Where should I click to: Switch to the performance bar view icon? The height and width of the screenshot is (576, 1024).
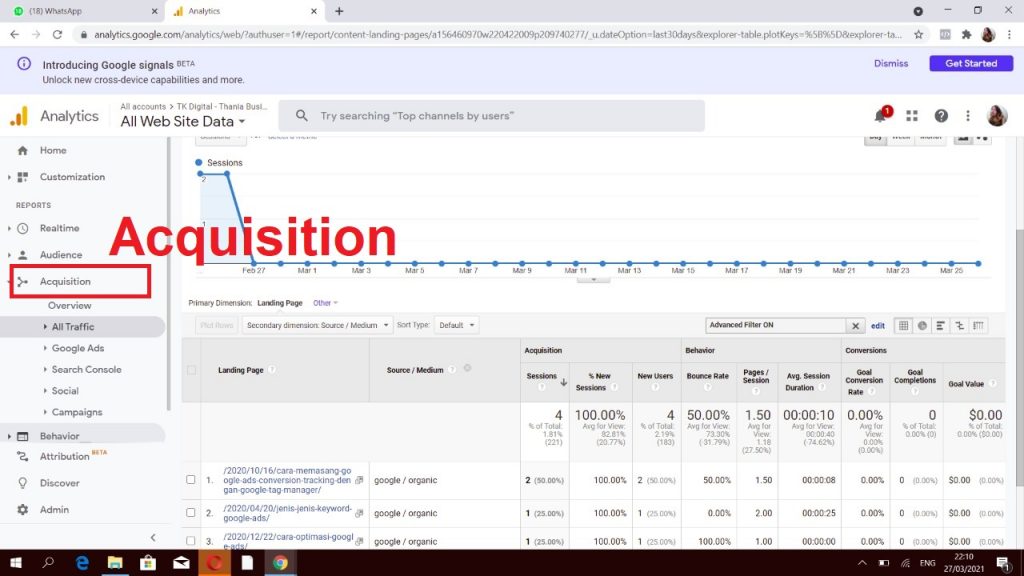coord(941,325)
